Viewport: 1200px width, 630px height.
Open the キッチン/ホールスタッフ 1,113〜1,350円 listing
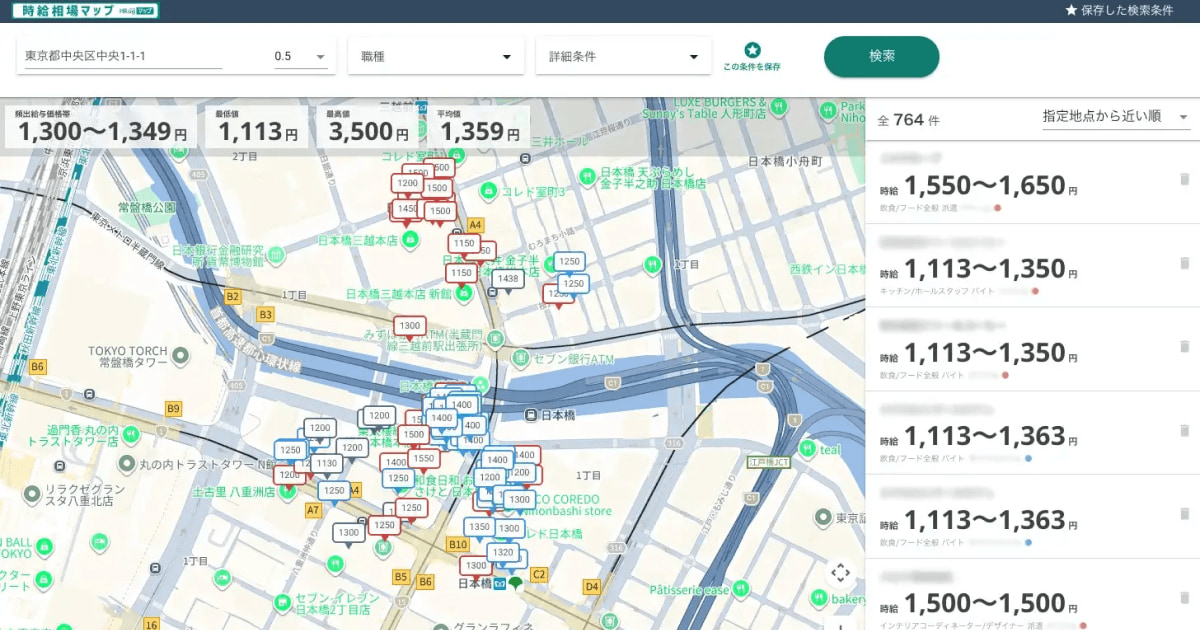point(1032,266)
